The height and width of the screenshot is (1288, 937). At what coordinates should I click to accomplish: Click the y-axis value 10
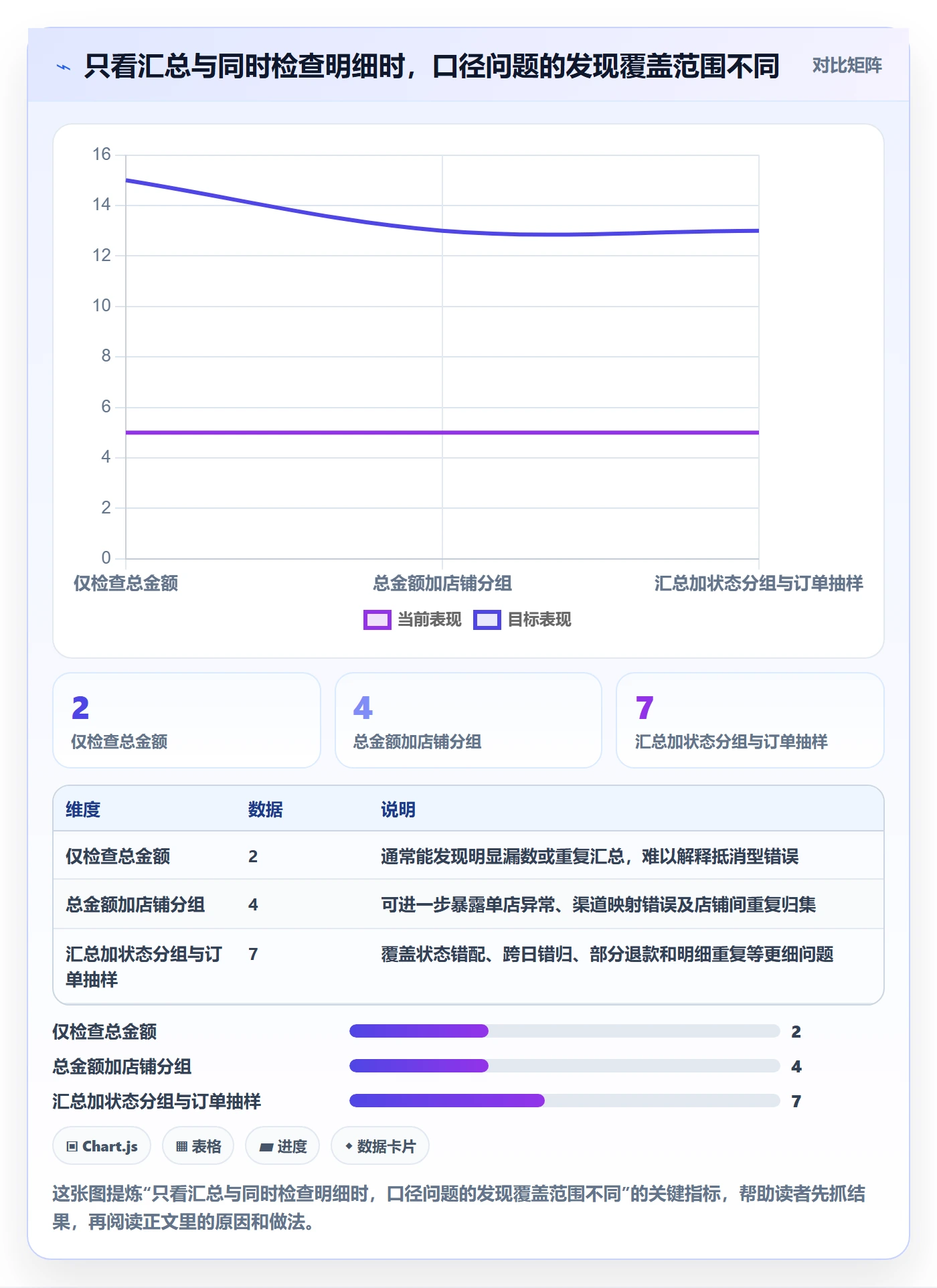pos(102,306)
